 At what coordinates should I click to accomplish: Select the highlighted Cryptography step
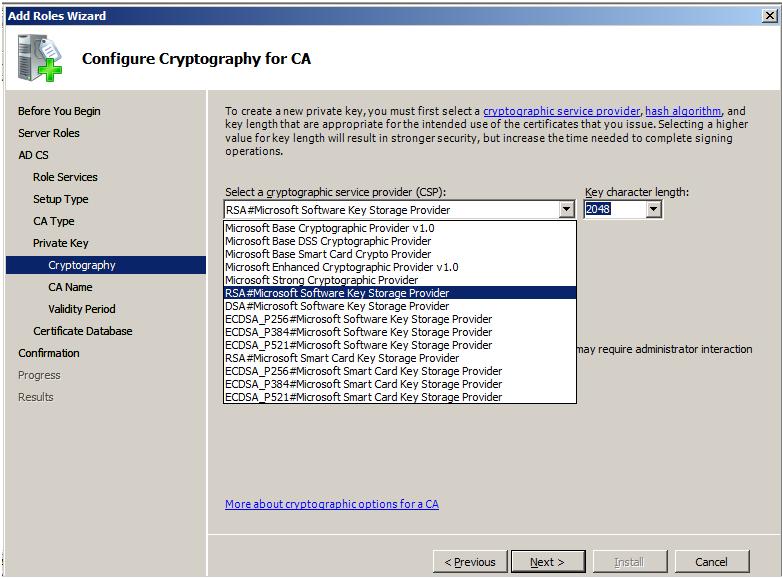pyautogui.click(x=106, y=265)
